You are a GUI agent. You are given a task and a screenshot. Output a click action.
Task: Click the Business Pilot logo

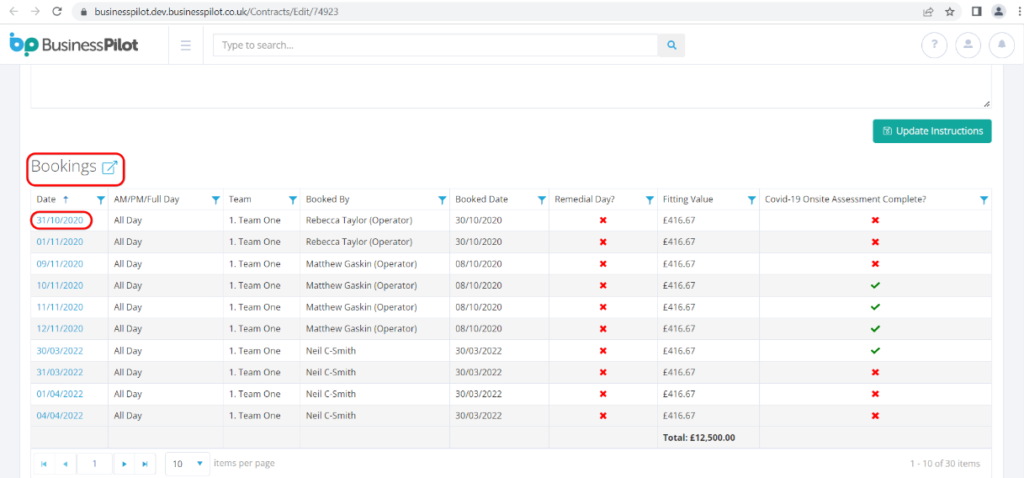74,45
